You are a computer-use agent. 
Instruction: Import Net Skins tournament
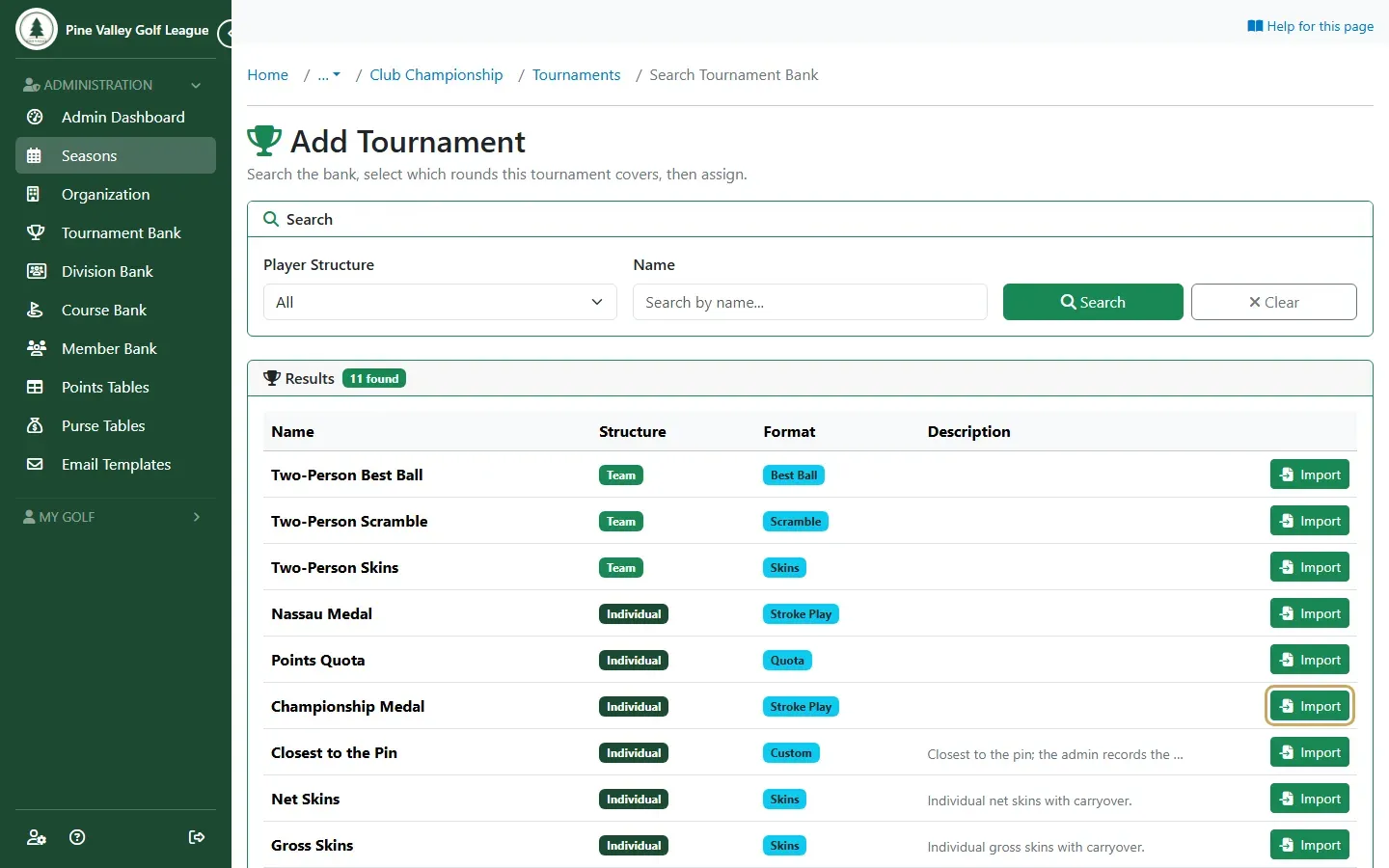[1310, 799]
